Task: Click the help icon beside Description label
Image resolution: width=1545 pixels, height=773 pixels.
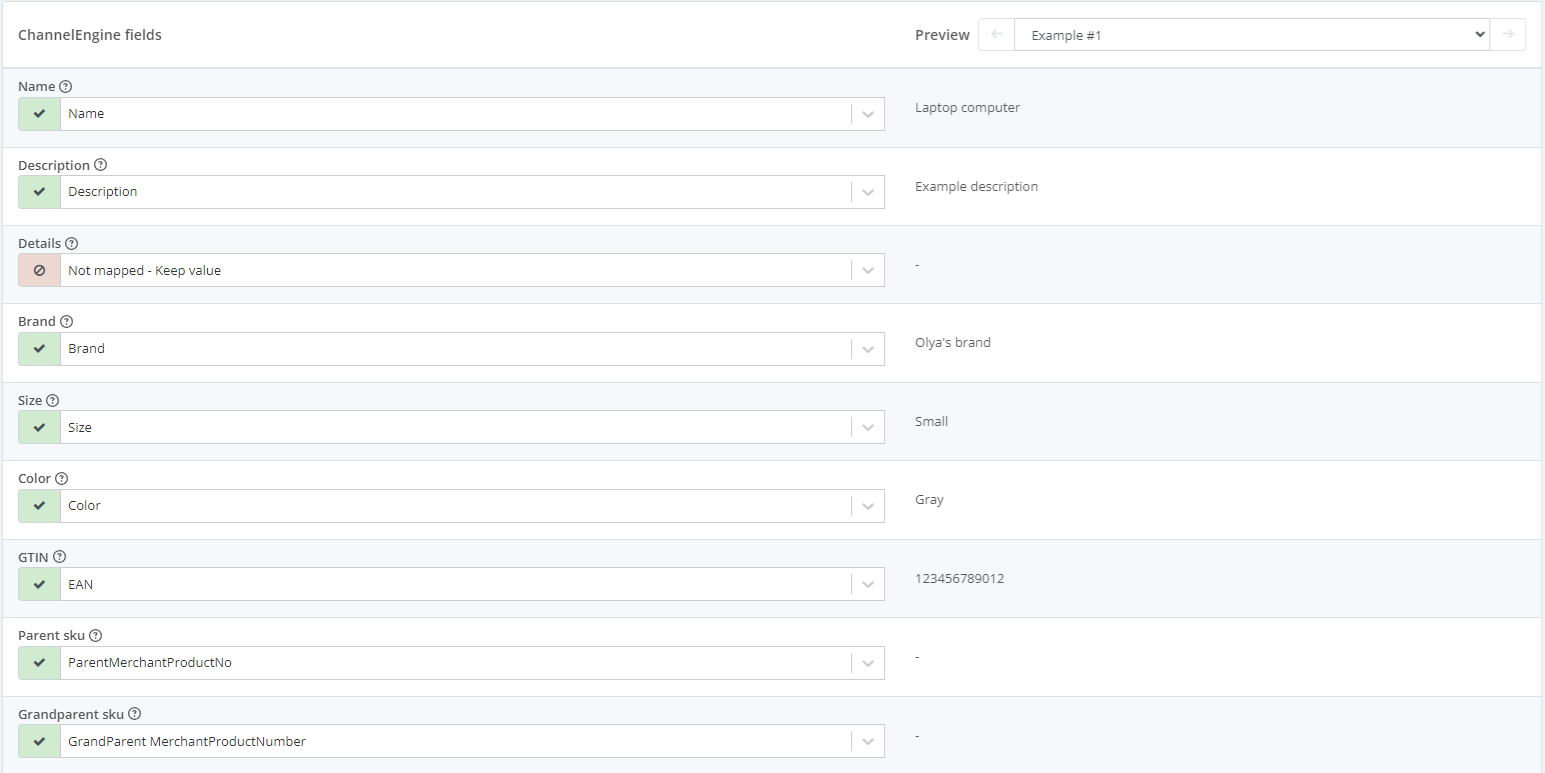Action: pos(100,165)
